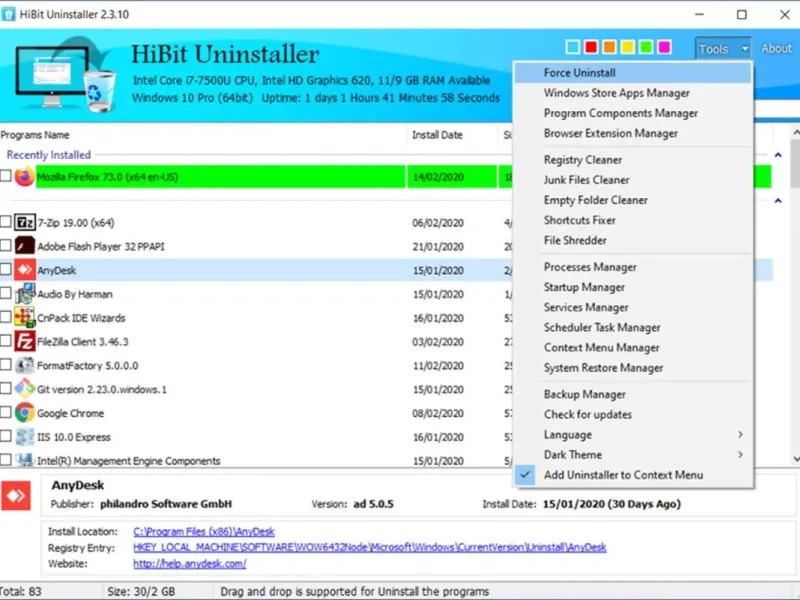This screenshot has width=800, height=600.
Task: Pick the yellow theme color swatch
Action: click(x=628, y=47)
